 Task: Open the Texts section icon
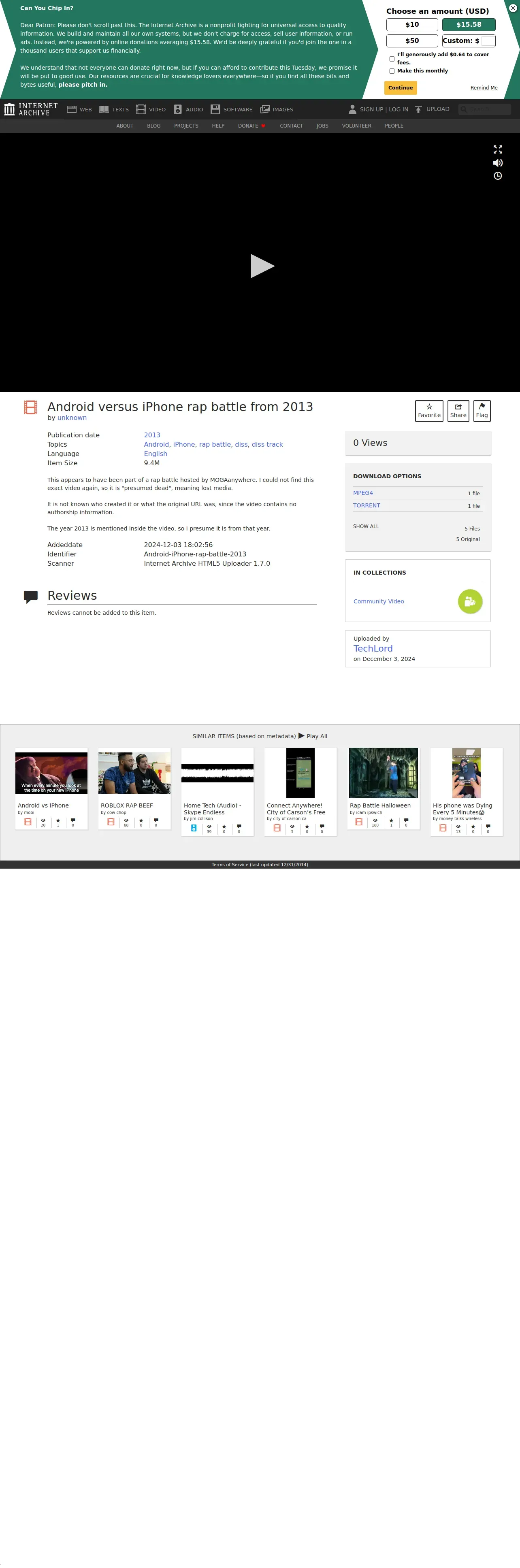104,110
